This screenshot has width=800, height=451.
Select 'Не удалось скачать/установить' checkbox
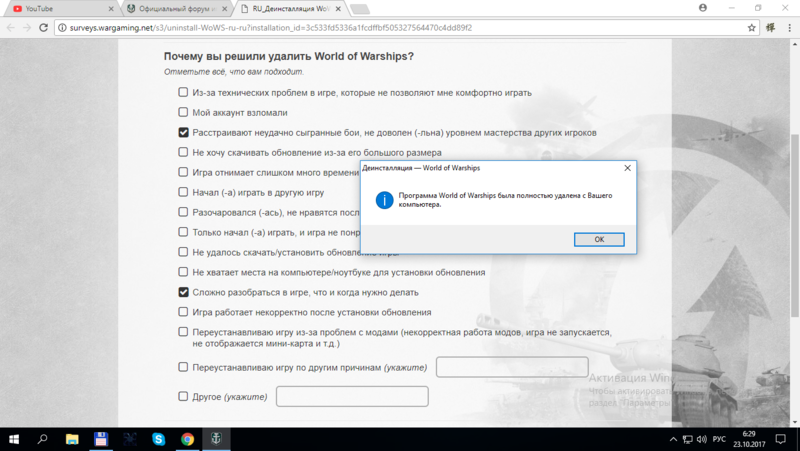(x=183, y=252)
